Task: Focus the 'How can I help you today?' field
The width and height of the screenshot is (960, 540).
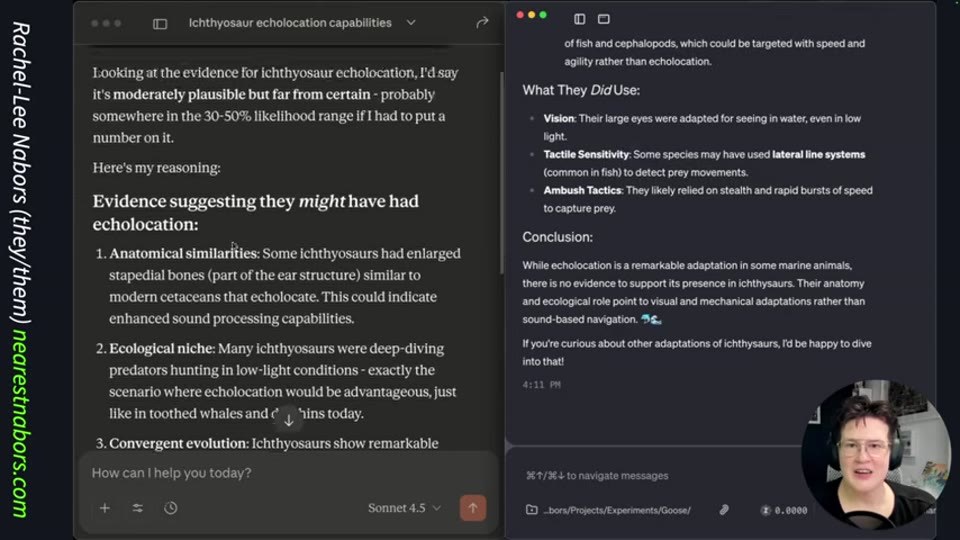Action: pyautogui.click(x=288, y=473)
